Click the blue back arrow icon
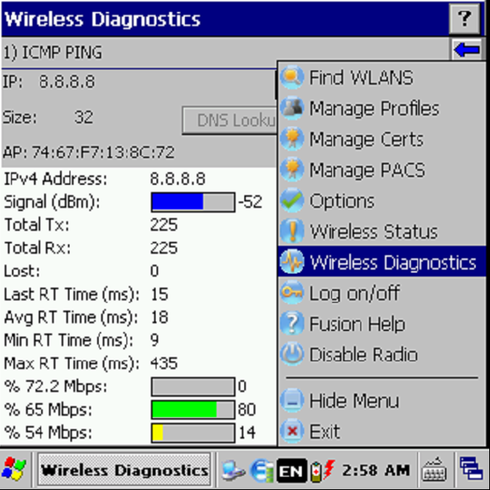The width and height of the screenshot is (490, 490). [x=467, y=50]
